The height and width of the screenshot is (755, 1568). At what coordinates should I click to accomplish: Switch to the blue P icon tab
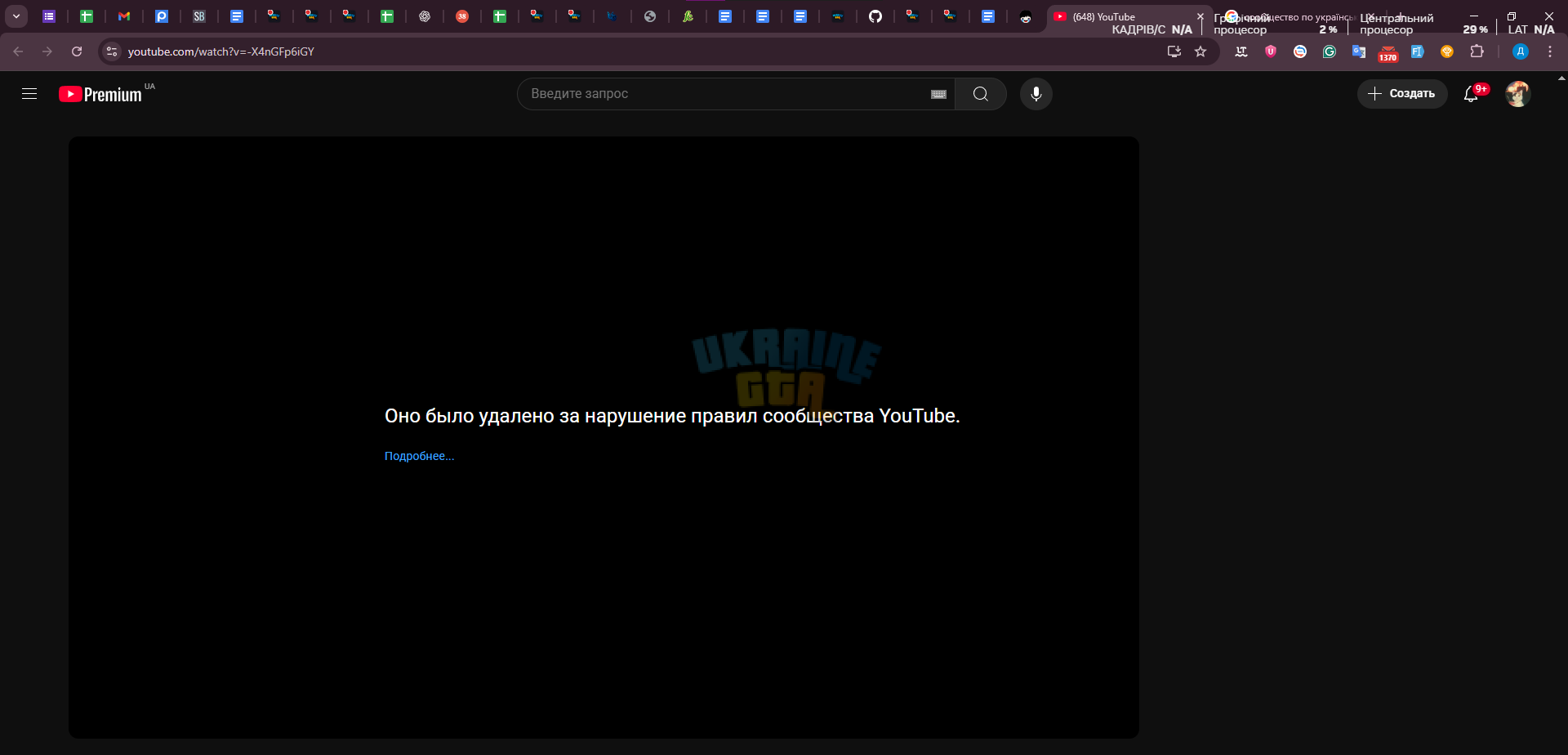click(162, 16)
